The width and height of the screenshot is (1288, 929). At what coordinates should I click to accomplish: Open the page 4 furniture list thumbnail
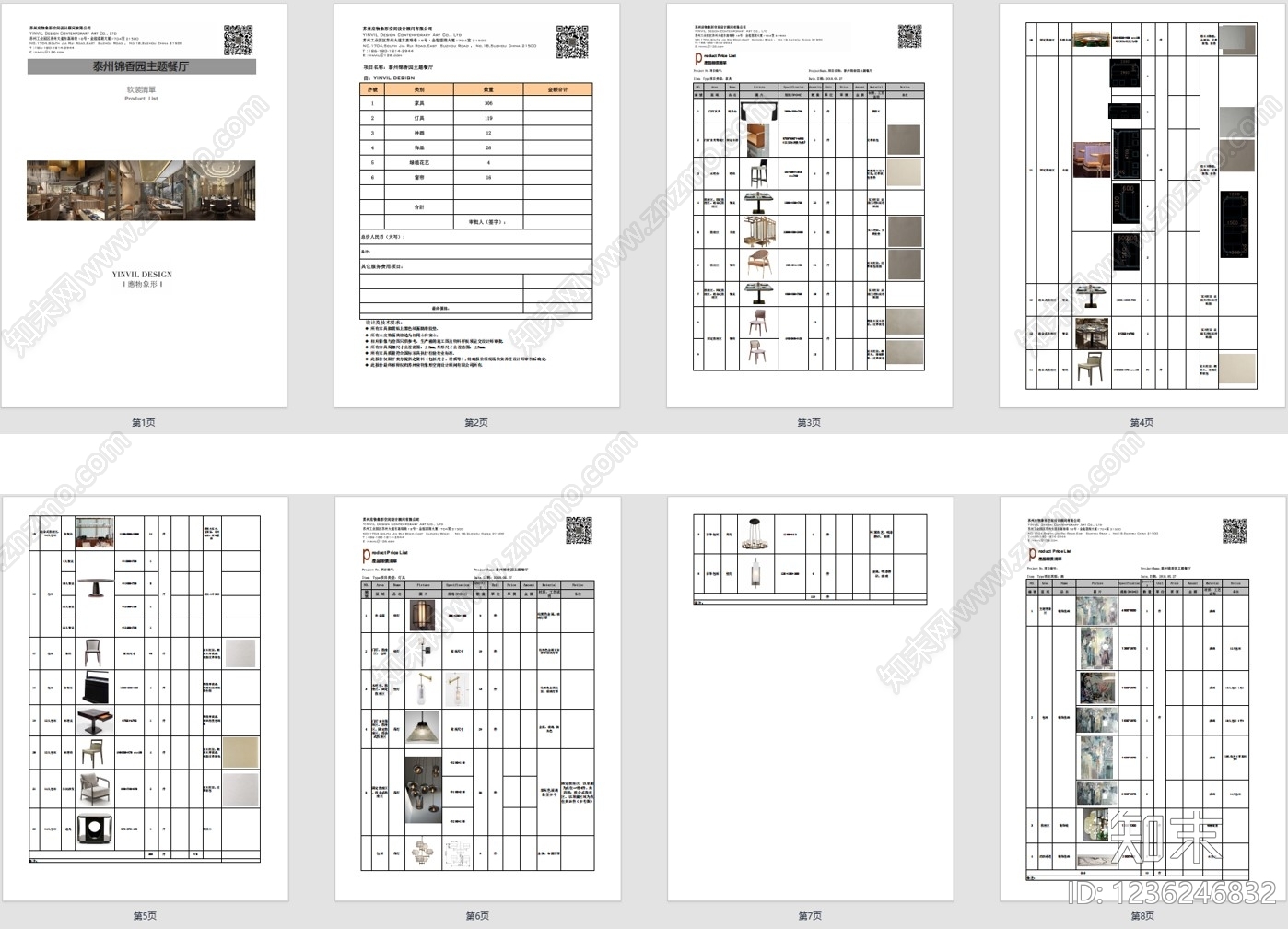[x=1142, y=206]
